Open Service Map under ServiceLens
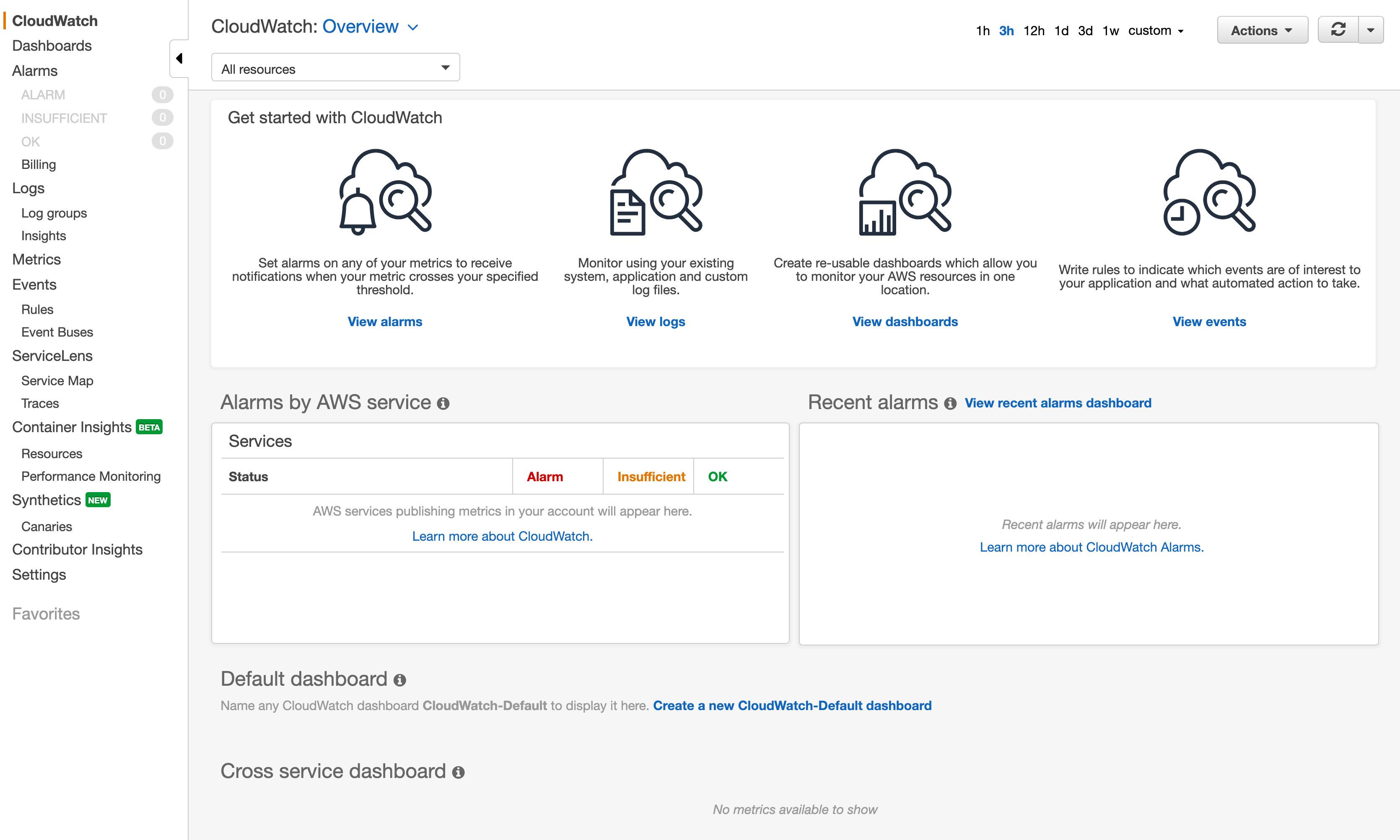The height and width of the screenshot is (840, 1400). (57, 381)
